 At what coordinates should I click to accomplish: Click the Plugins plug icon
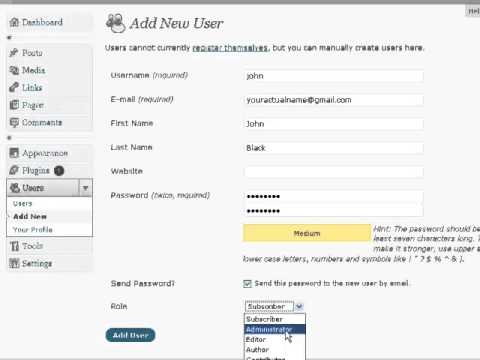point(14,170)
